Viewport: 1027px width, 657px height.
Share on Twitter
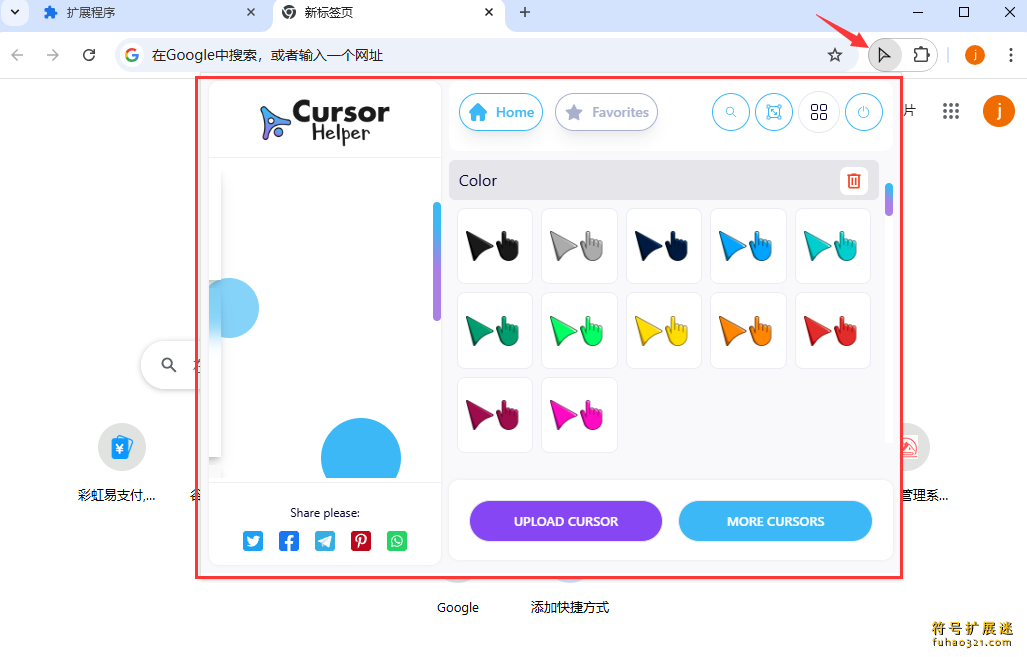[x=253, y=541]
